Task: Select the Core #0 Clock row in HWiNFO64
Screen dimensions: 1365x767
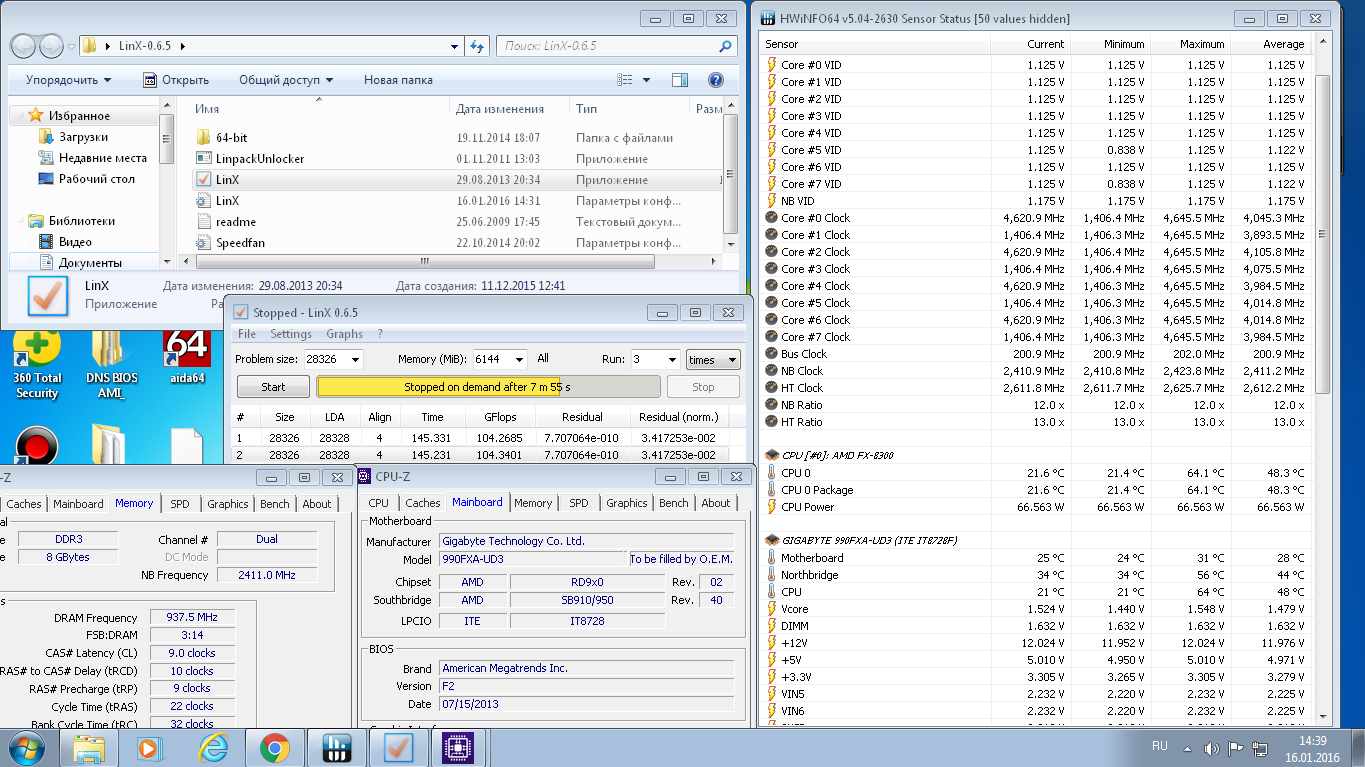Action: click(x=1036, y=218)
